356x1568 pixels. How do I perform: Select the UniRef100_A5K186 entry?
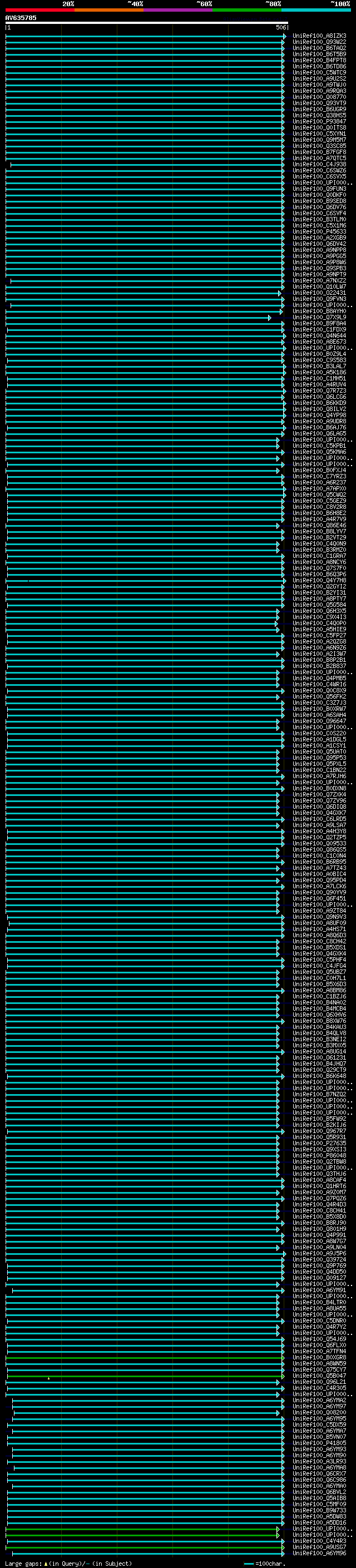pos(319,373)
